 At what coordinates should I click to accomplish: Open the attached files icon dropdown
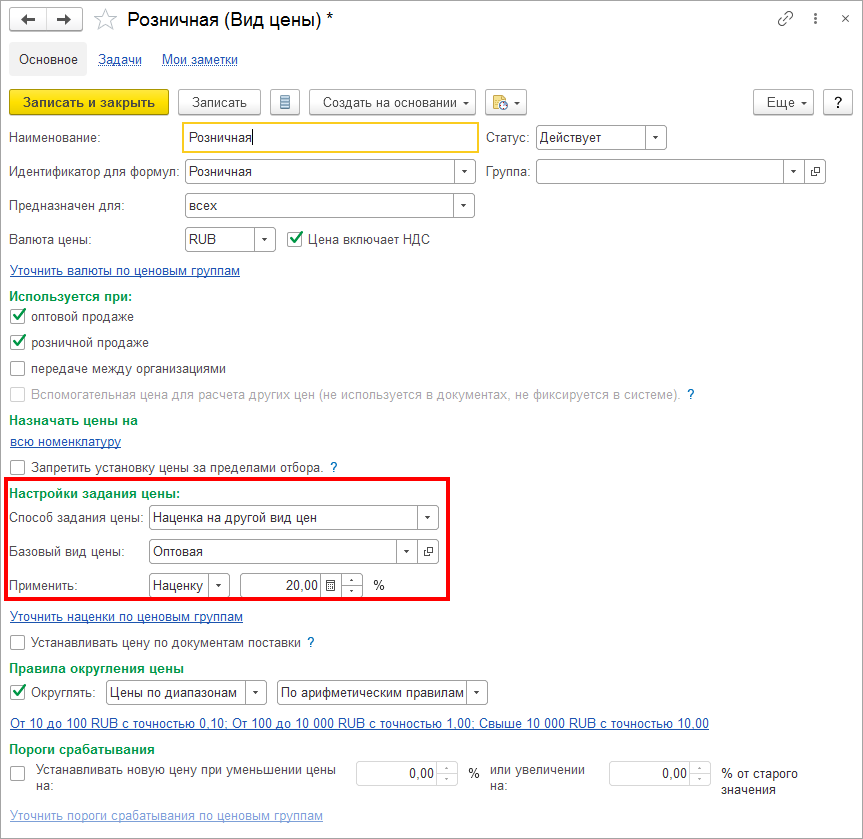click(505, 102)
